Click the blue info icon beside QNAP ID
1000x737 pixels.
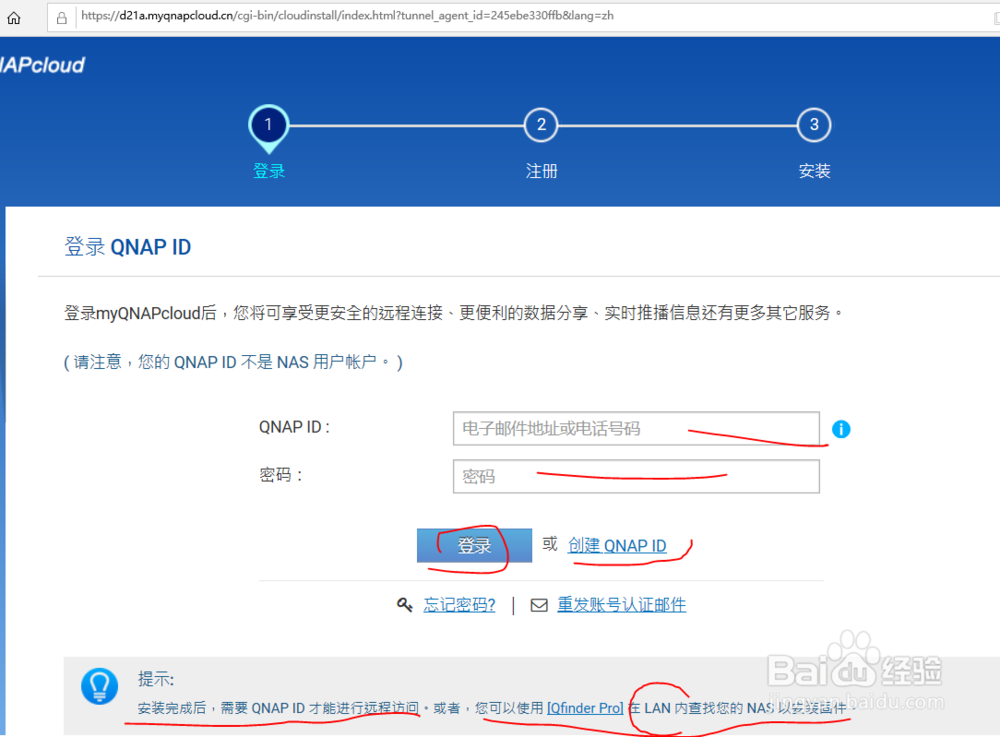(841, 429)
